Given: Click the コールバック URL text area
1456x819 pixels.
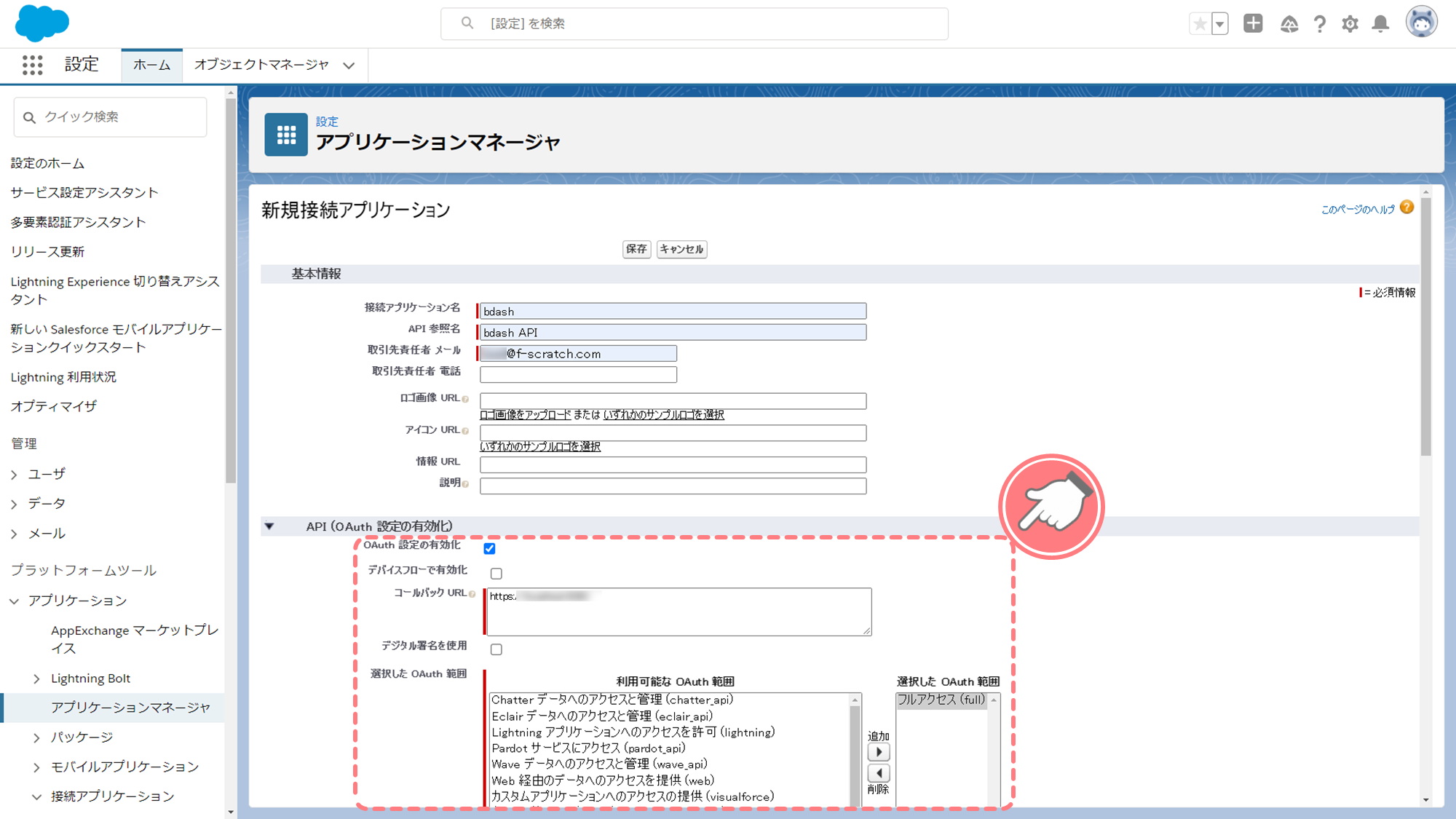Looking at the screenshot, I should (x=678, y=612).
